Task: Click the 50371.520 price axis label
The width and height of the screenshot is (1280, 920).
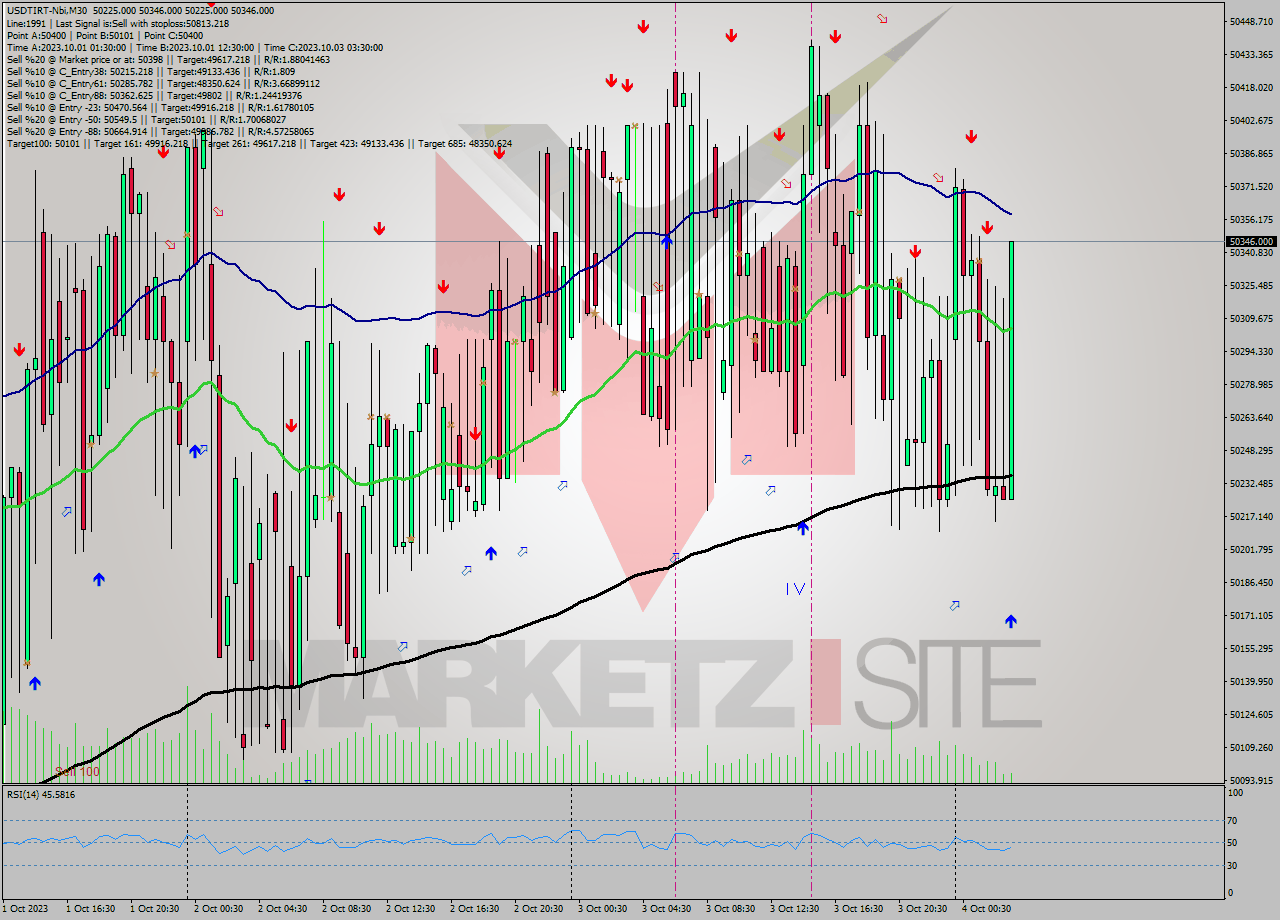Action: [x=1250, y=186]
